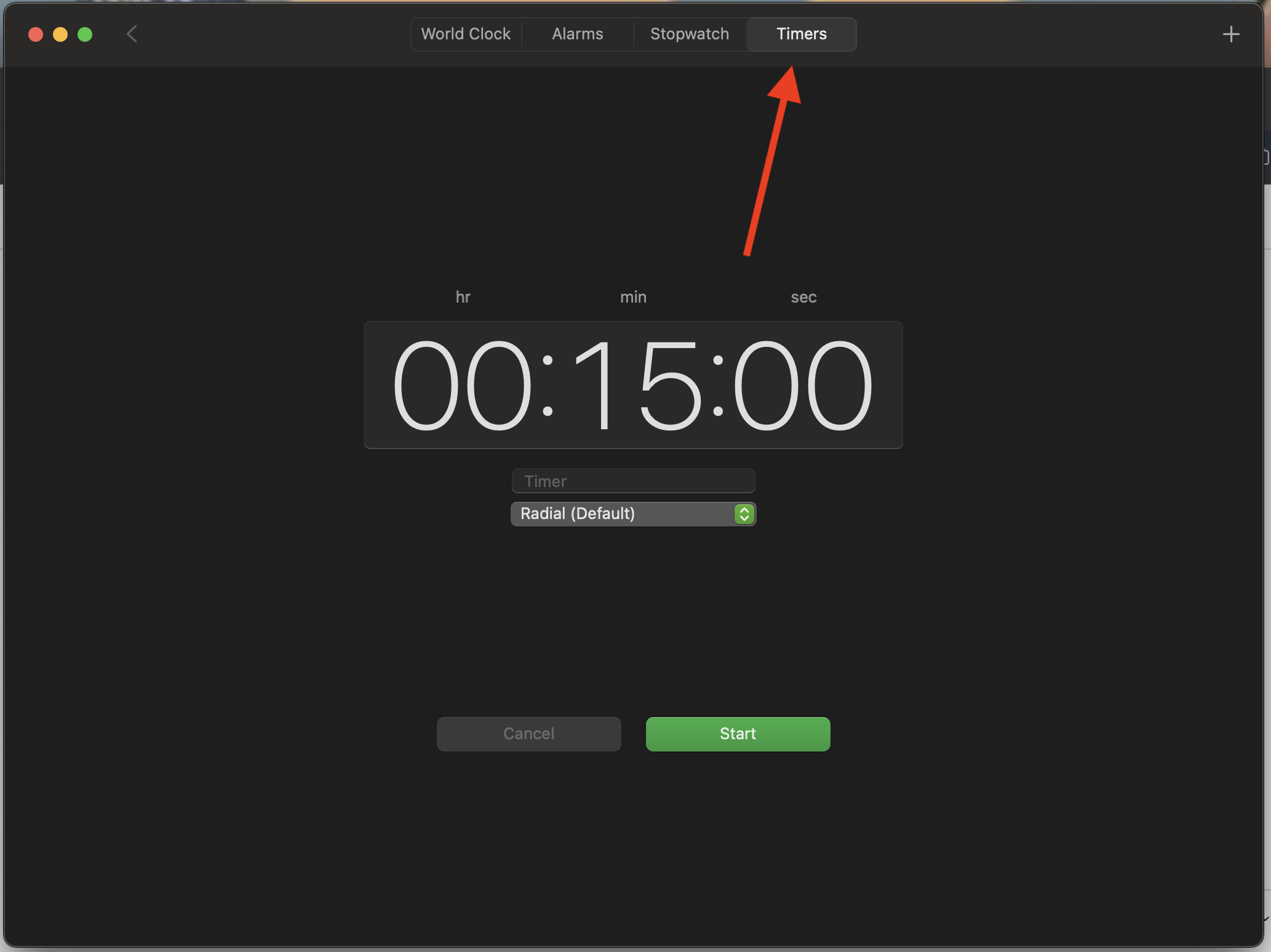Click the green fullscreen window button
The height and width of the screenshot is (952, 1271).
[85, 34]
